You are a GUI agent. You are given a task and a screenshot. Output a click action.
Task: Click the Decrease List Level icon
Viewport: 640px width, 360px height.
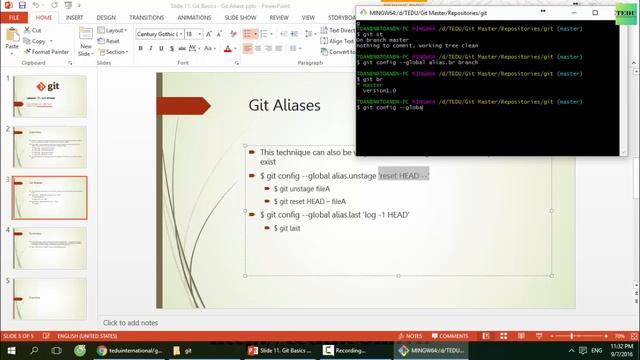coord(284,34)
